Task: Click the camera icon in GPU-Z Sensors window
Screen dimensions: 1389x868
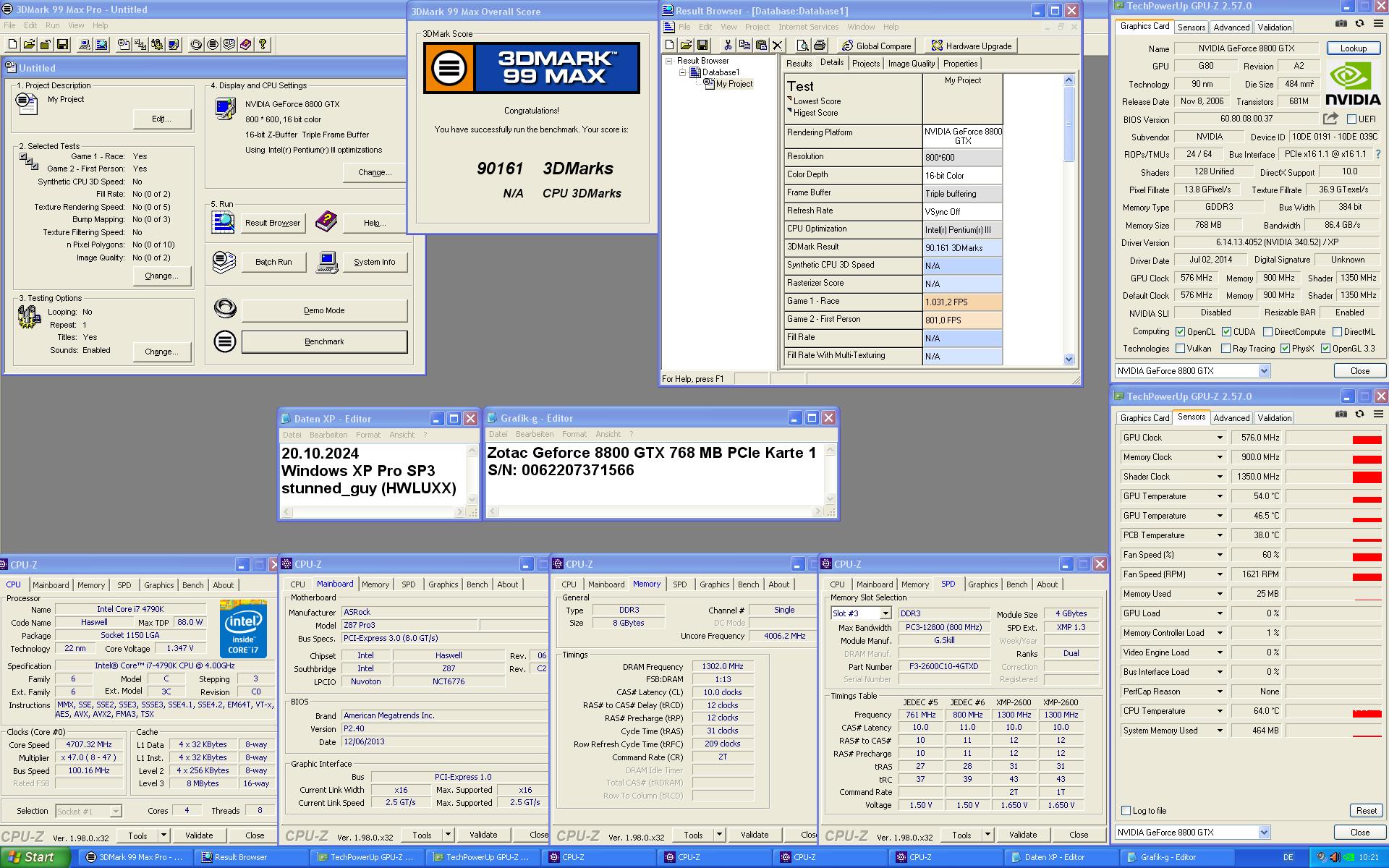Action: point(1341,414)
